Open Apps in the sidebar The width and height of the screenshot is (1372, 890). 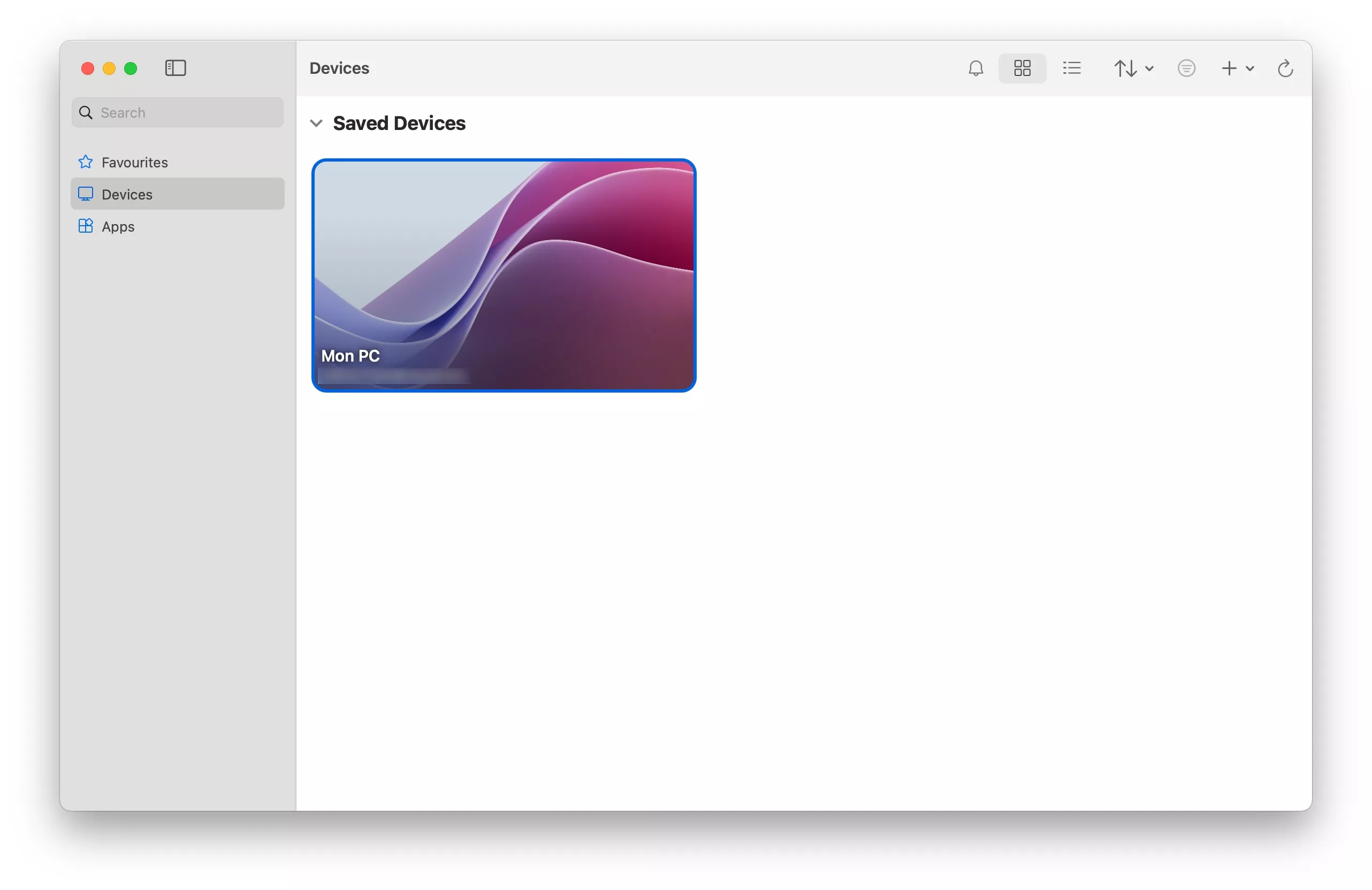[178, 226]
